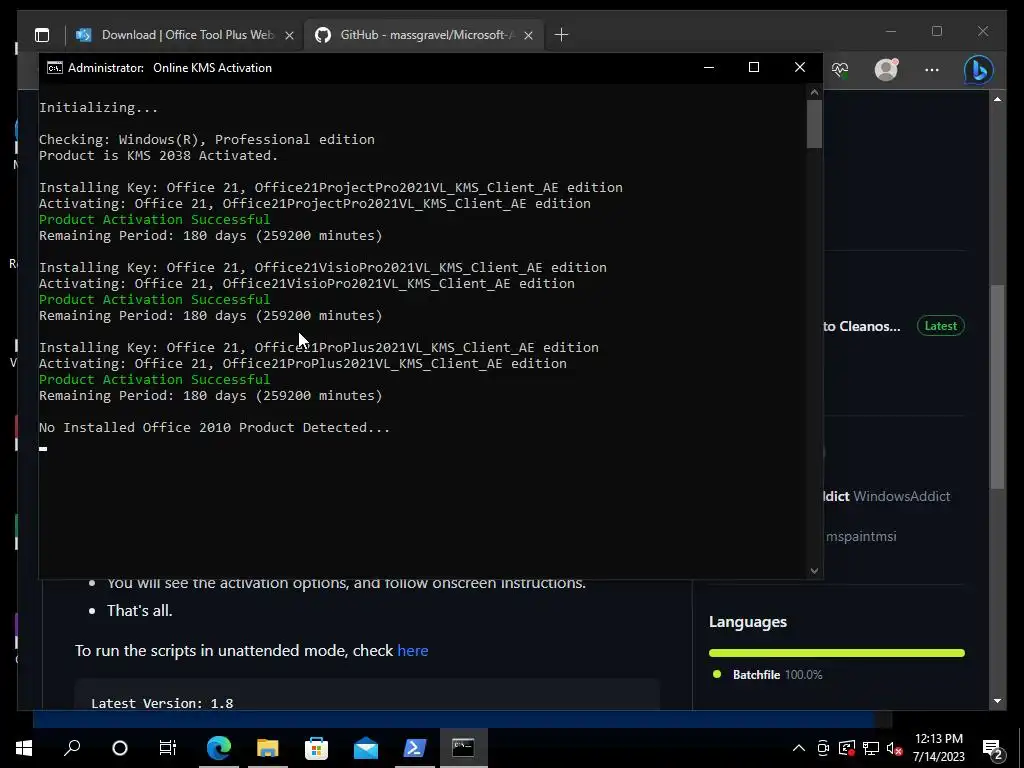Viewport: 1024px width, 768px height.
Task: Click console scrollbar down arrow
Action: [814, 570]
